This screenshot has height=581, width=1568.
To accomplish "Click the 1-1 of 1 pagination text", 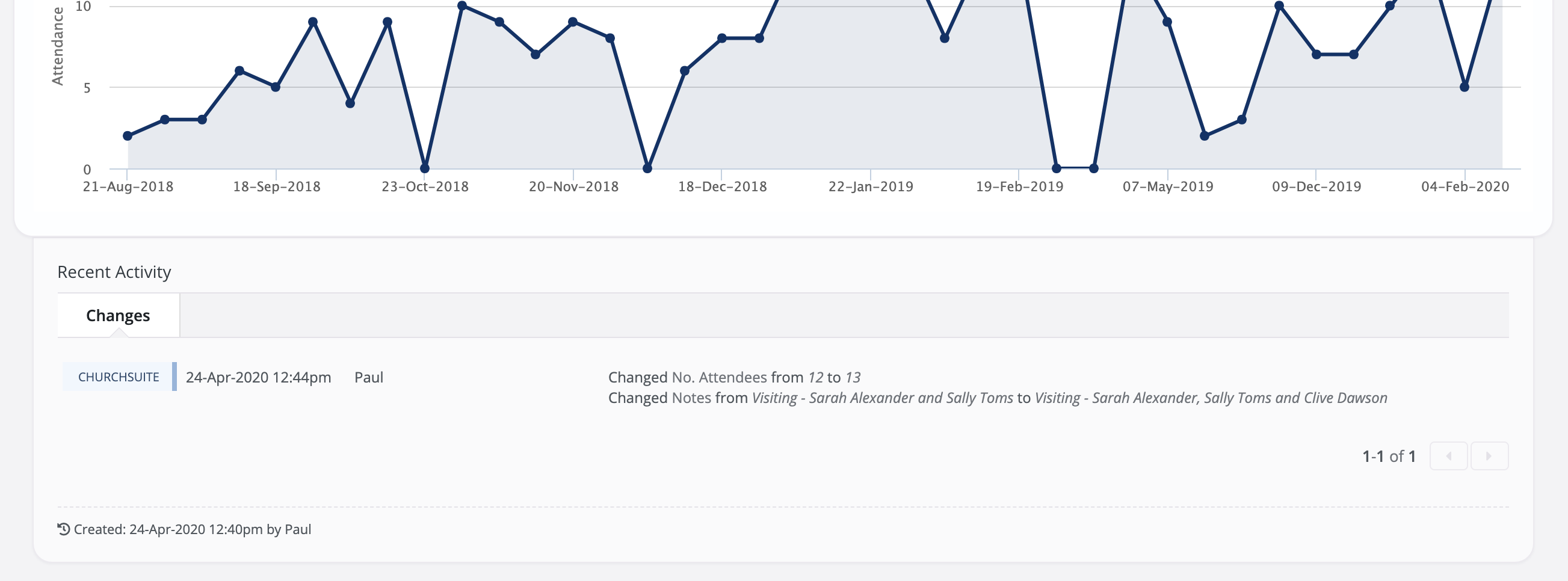I will click(x=1389, y=456).
